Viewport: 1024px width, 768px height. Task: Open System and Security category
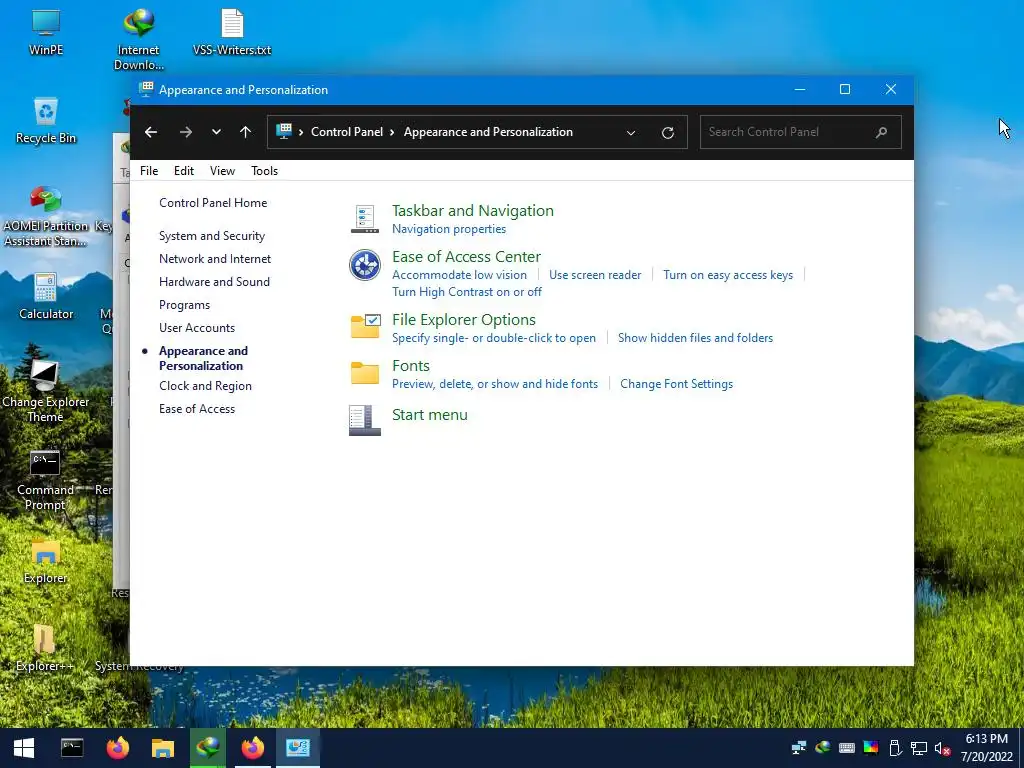pyautogui.click(x=212, y=236)
